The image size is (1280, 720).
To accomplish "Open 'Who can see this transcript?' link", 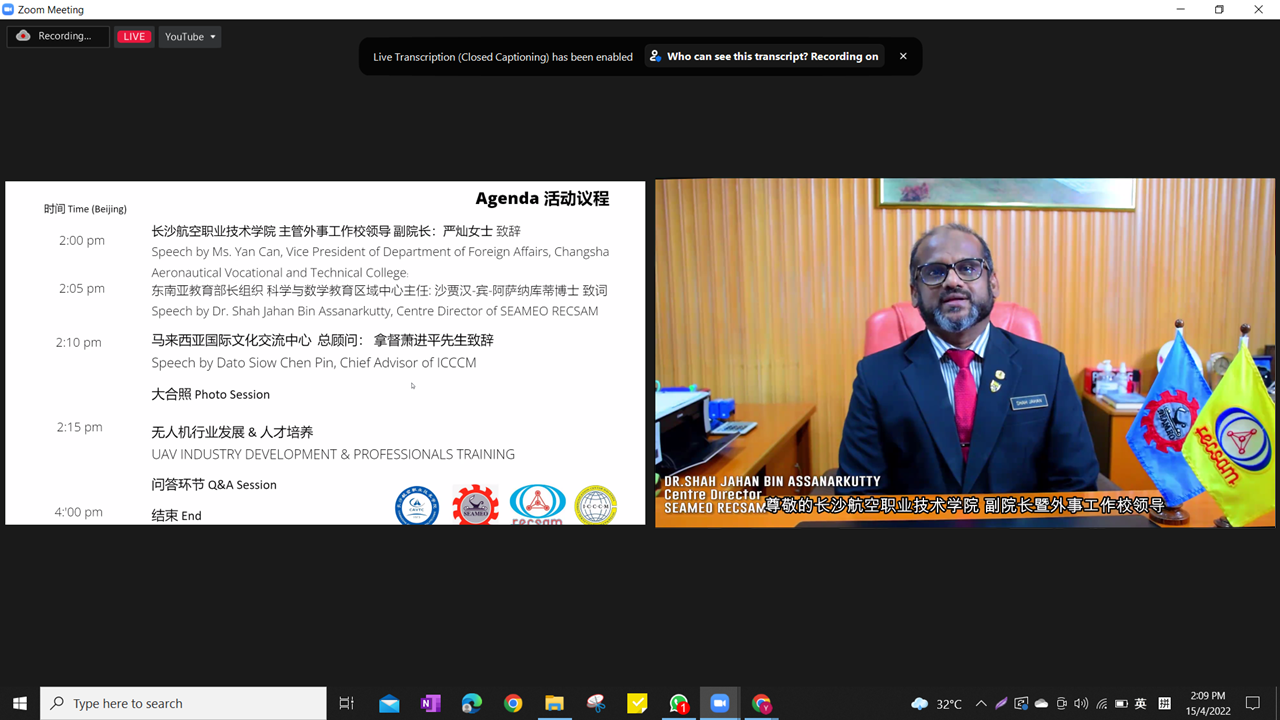I will click(764, 57).
